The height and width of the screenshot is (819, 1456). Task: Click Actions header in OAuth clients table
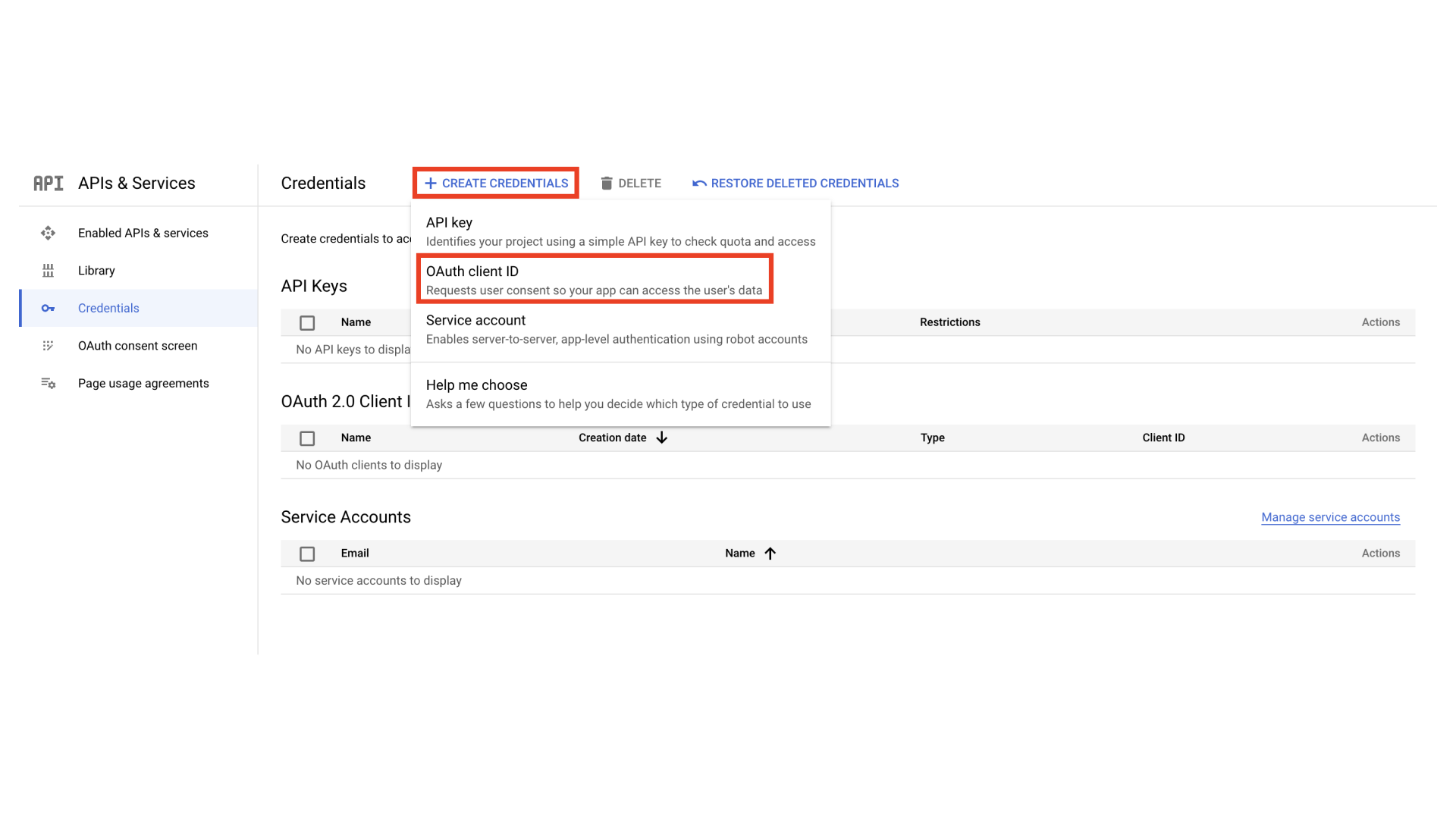pyautogui.click(x=1380, y=438)
